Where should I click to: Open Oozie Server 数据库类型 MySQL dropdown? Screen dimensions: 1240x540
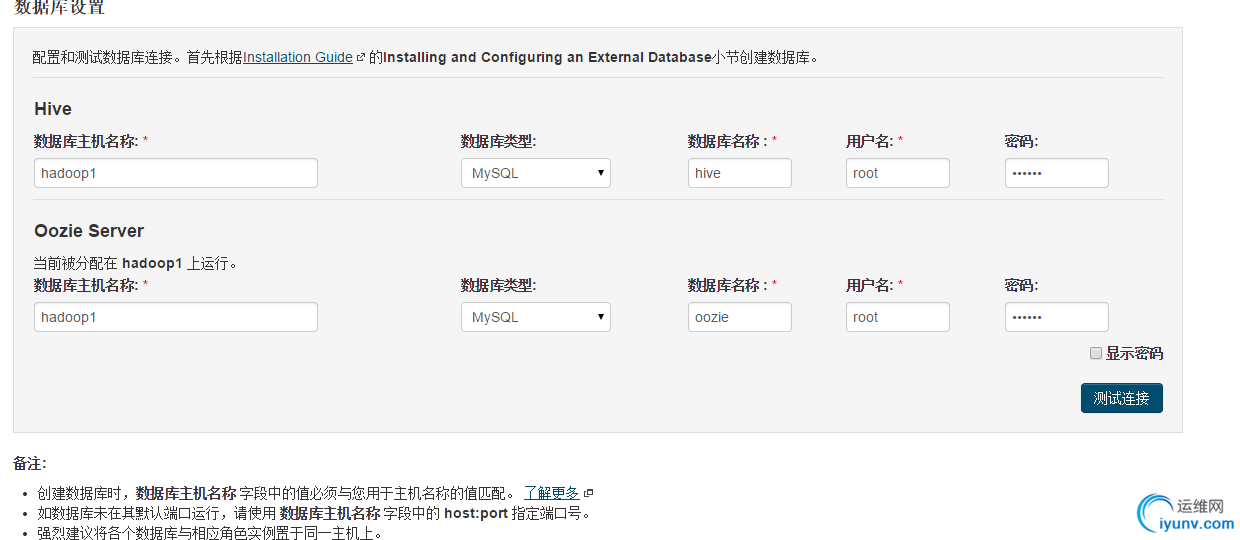[536, 317]
